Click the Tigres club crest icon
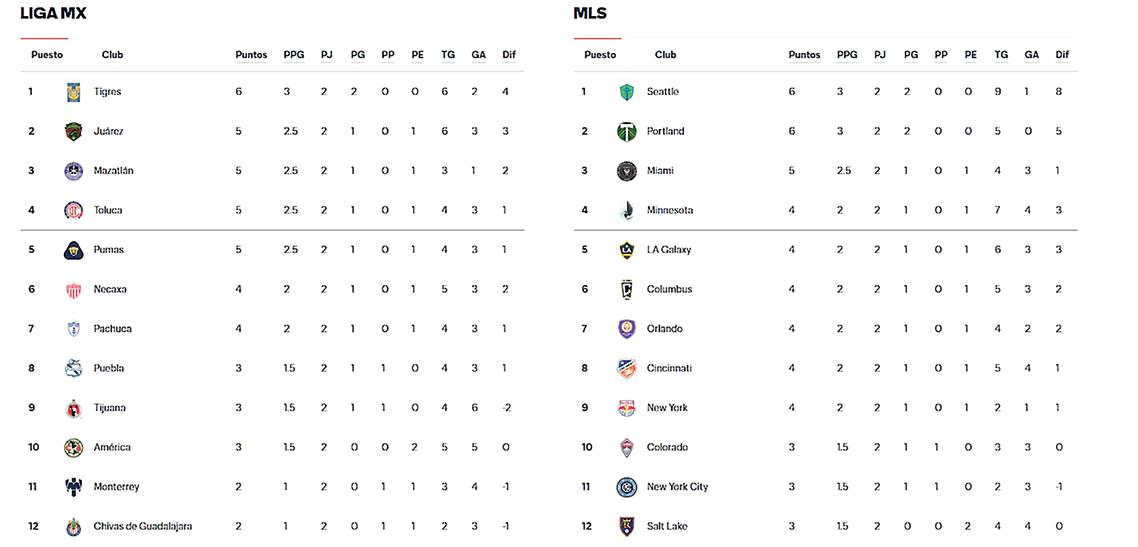This screenshot has height=547, width=1138. click(x=73, y=92)
